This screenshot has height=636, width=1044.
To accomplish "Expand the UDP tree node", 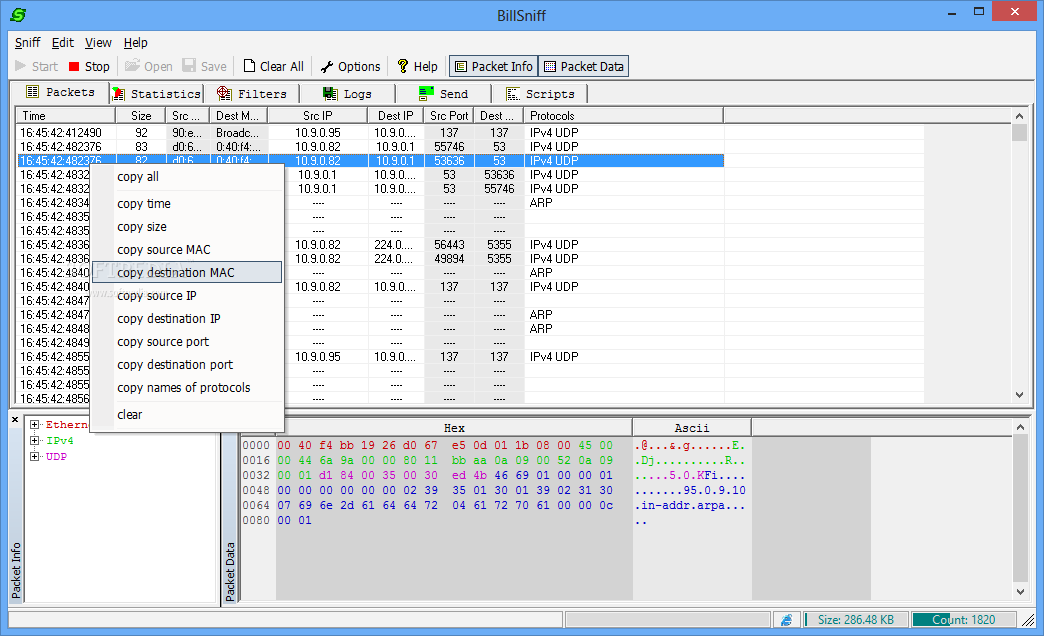I will 35,456.
